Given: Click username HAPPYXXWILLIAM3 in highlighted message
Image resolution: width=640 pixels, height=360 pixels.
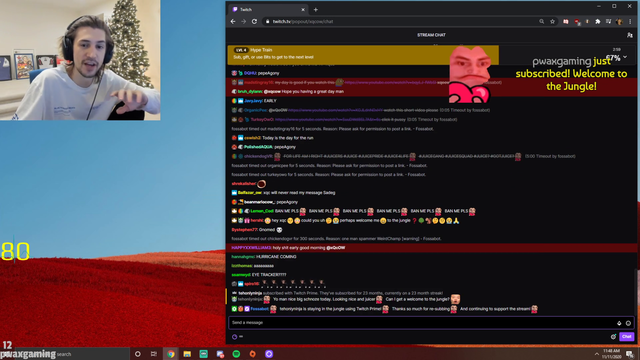Looking at the screenshot, I should [x=251, y=248].
